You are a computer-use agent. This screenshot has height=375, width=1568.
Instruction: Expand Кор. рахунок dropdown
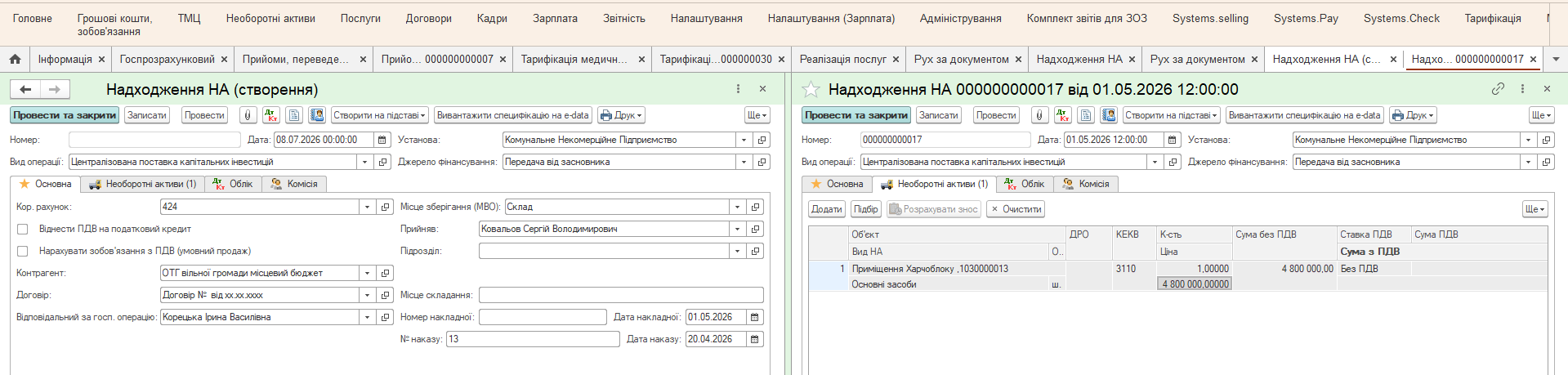click(367, 207)
